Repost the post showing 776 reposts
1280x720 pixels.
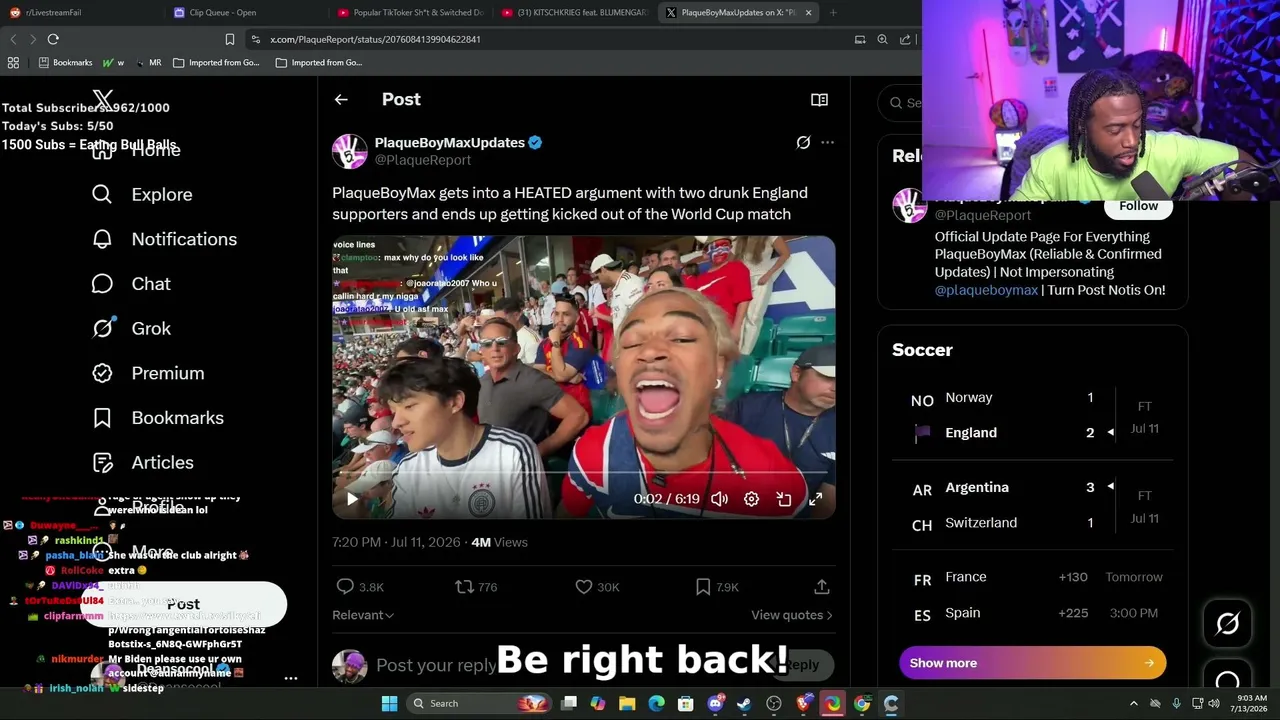tap(464, 587)
